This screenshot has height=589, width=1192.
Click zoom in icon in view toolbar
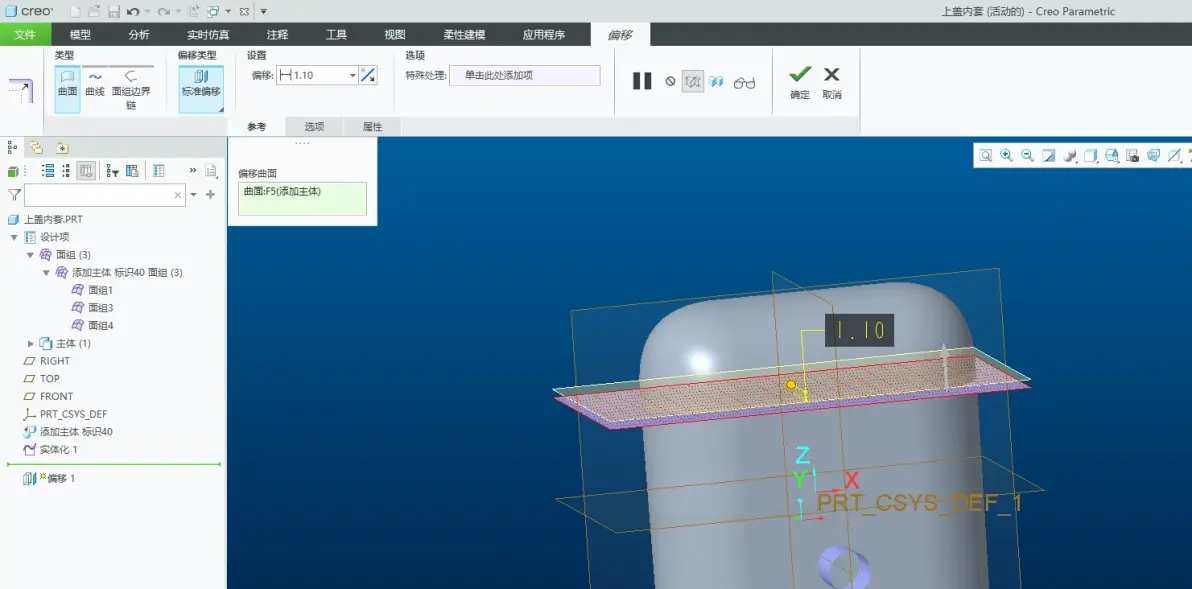pyautogui.click(x=1007, y=155)
